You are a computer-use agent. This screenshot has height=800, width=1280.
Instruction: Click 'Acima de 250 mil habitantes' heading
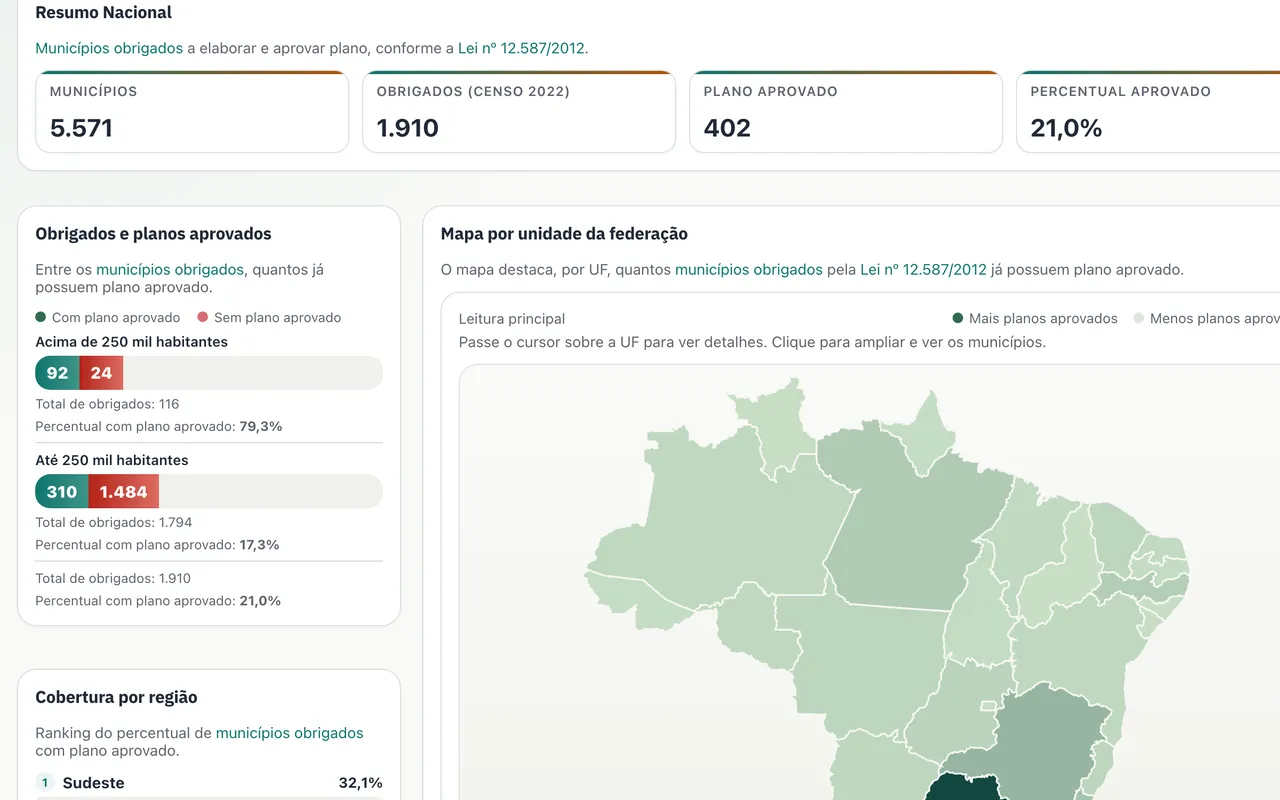pos(131,341)
